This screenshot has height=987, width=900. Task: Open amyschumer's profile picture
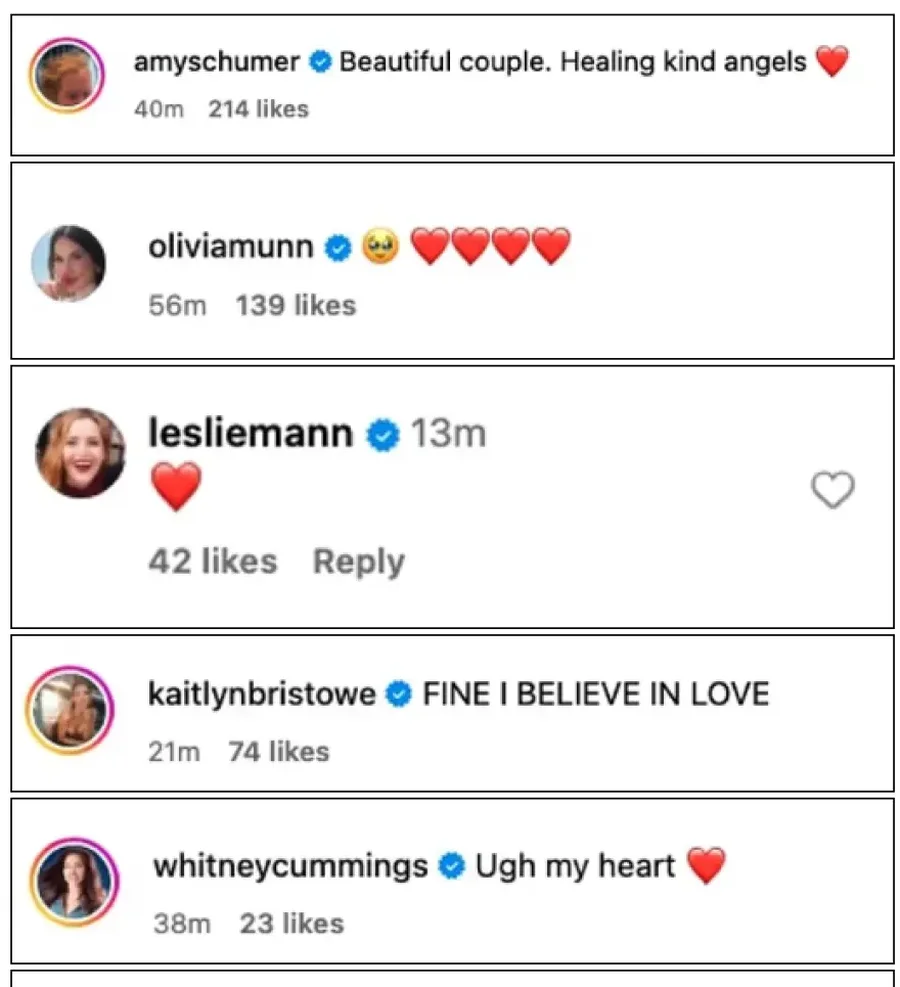tap(68, 77)
